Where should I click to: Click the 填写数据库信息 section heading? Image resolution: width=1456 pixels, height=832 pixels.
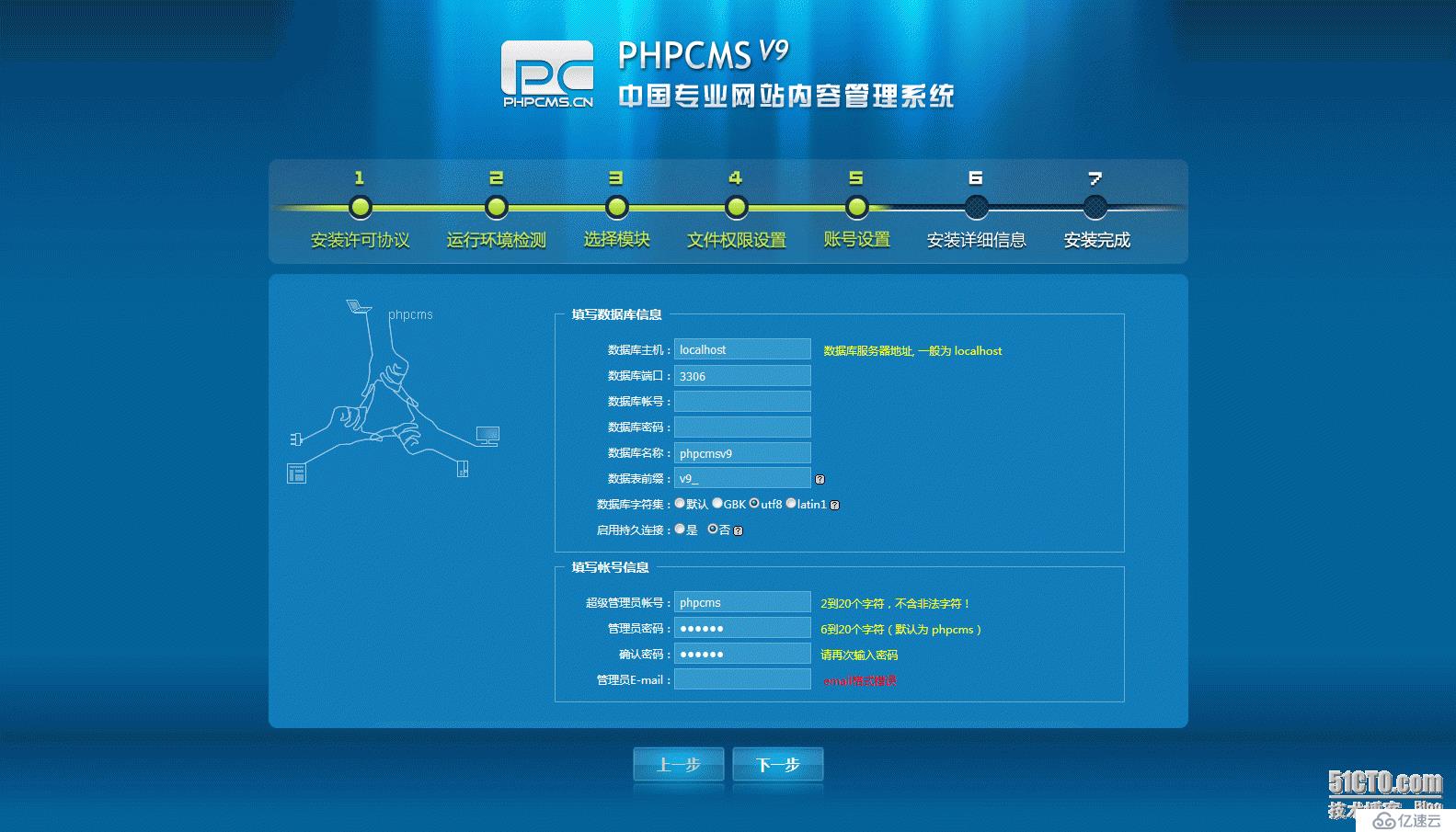[x=616, y=314]
